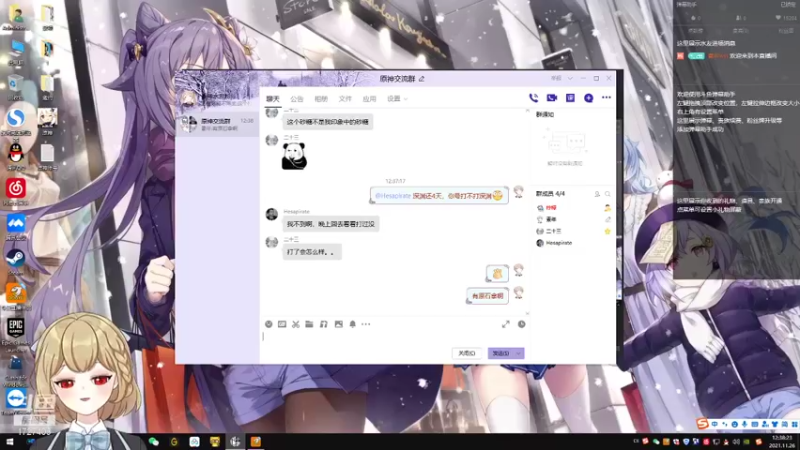
Task: Click the add-member icon next to group members
Action: click(x=597, y=194)
